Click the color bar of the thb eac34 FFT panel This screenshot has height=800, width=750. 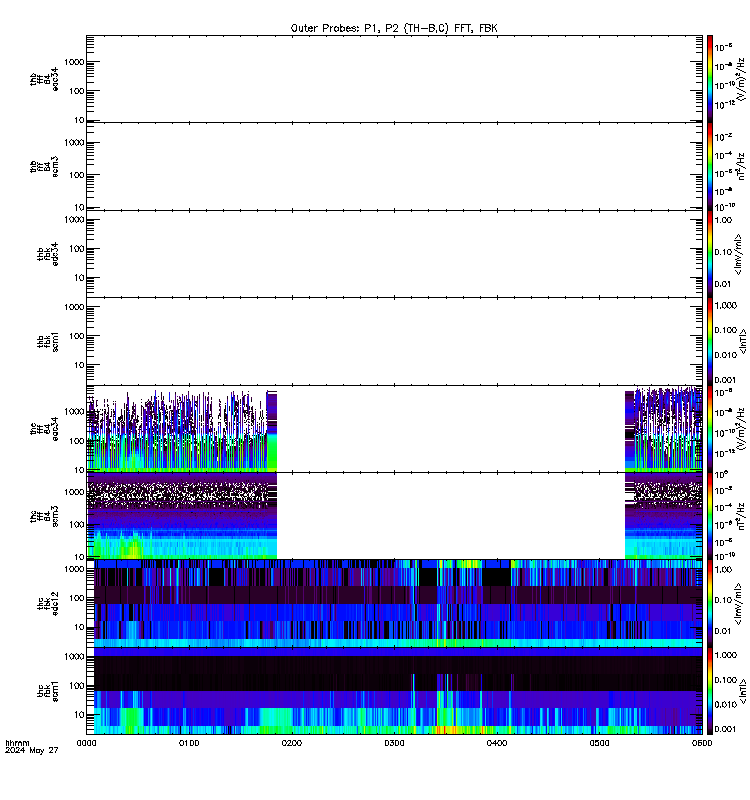(x=709, y=79)
